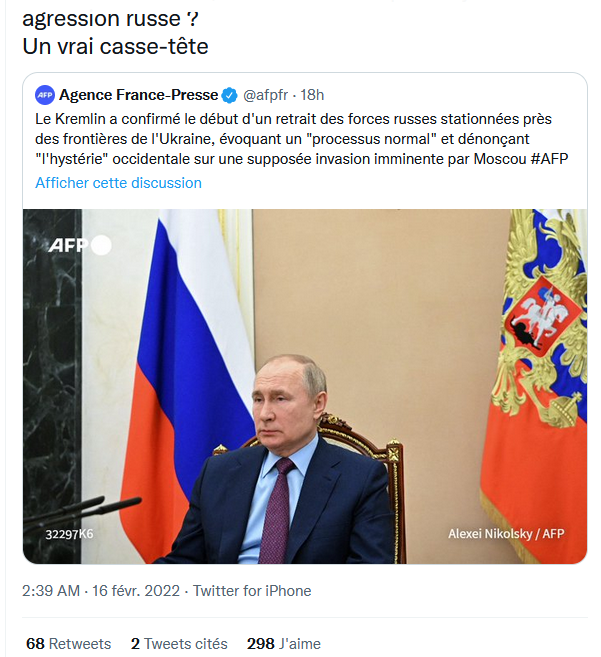Screen dimensions: 601x657
Task: Click the 'Un vrai casse-tête' tweet text
Action: click(x=115, y=47)
